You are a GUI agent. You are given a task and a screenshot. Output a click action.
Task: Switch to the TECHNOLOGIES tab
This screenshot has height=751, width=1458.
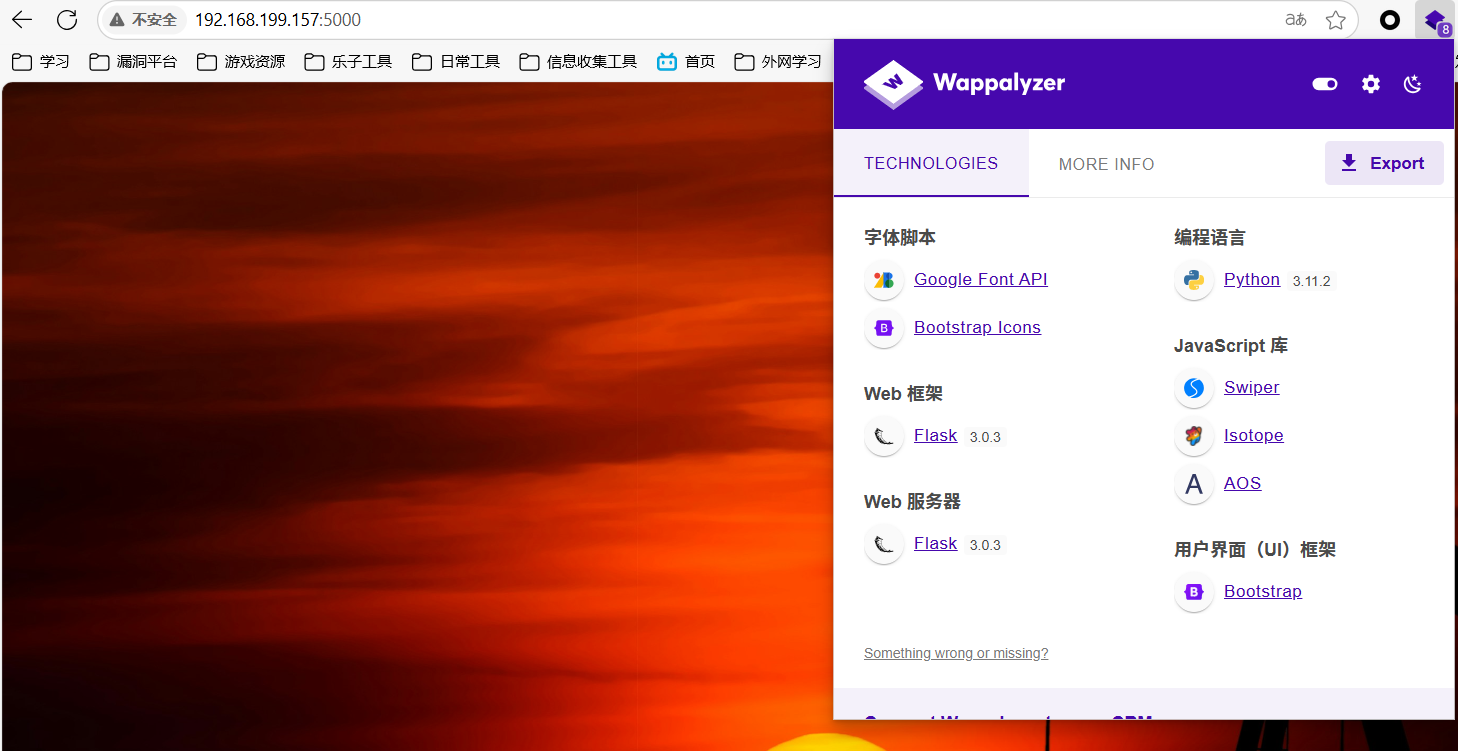(931, 163)
